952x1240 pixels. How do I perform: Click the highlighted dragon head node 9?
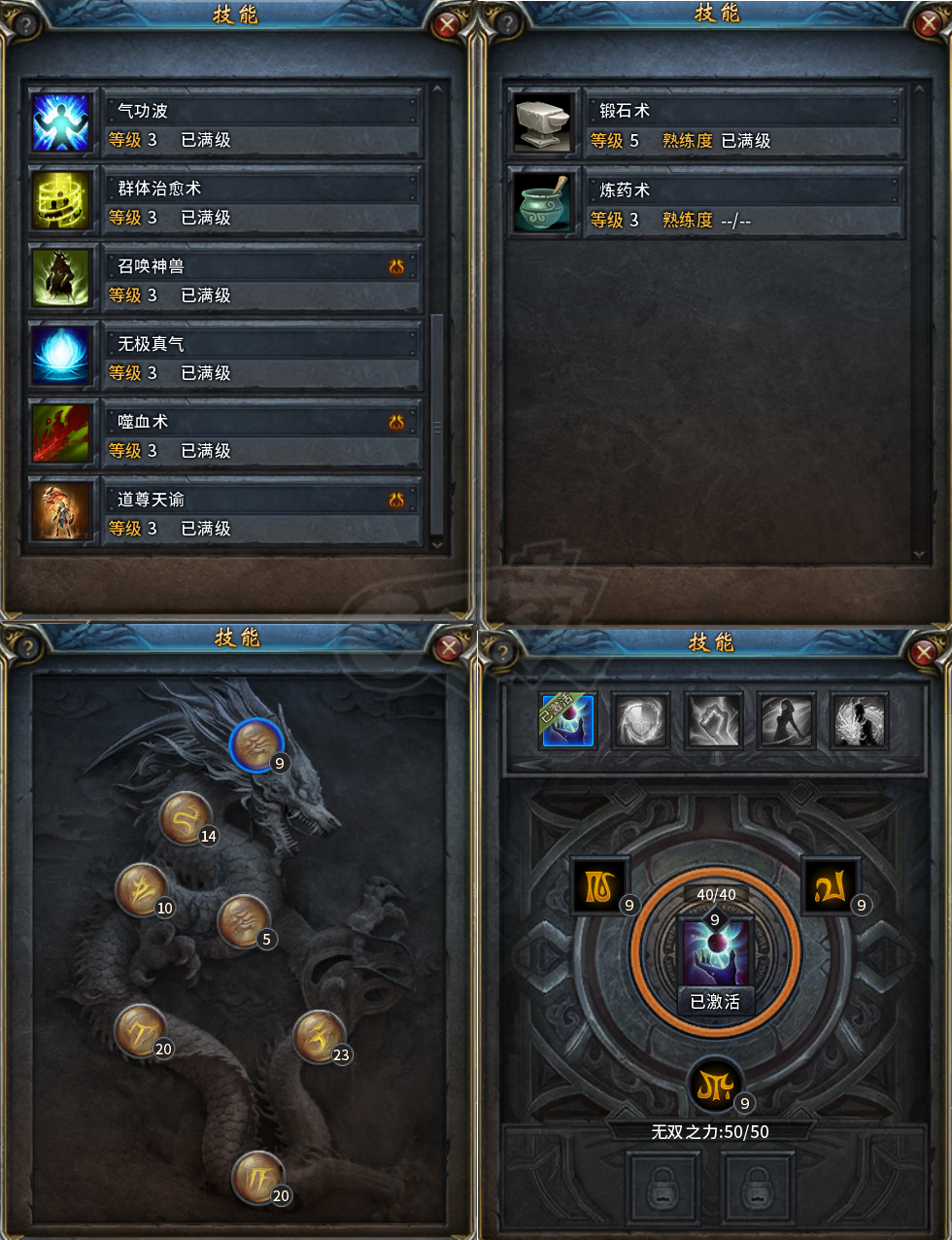pyautogui.click(x=256, y=745)
